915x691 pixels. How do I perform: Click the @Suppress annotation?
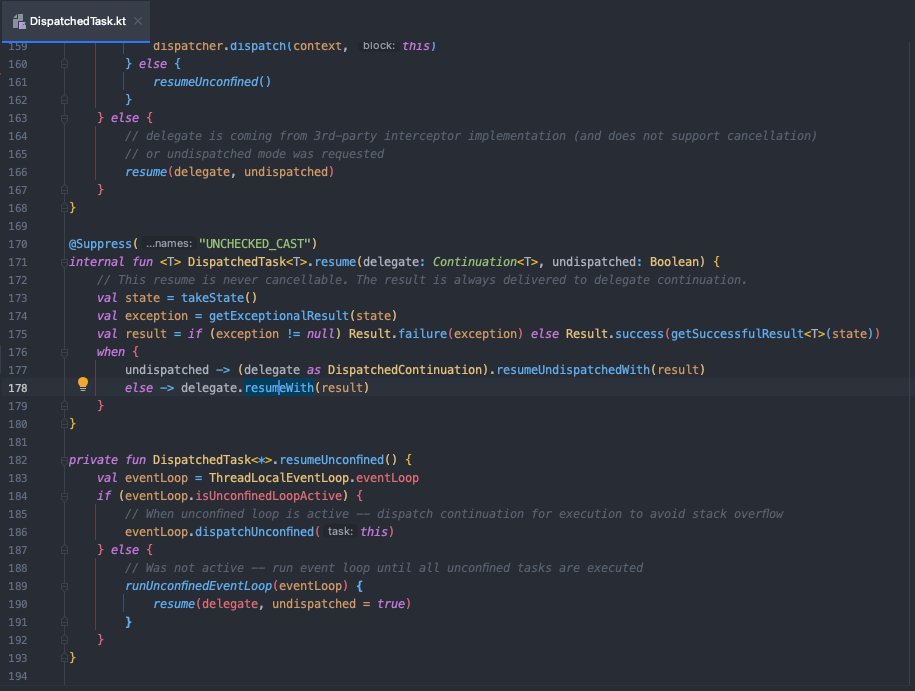coord(100,244)
